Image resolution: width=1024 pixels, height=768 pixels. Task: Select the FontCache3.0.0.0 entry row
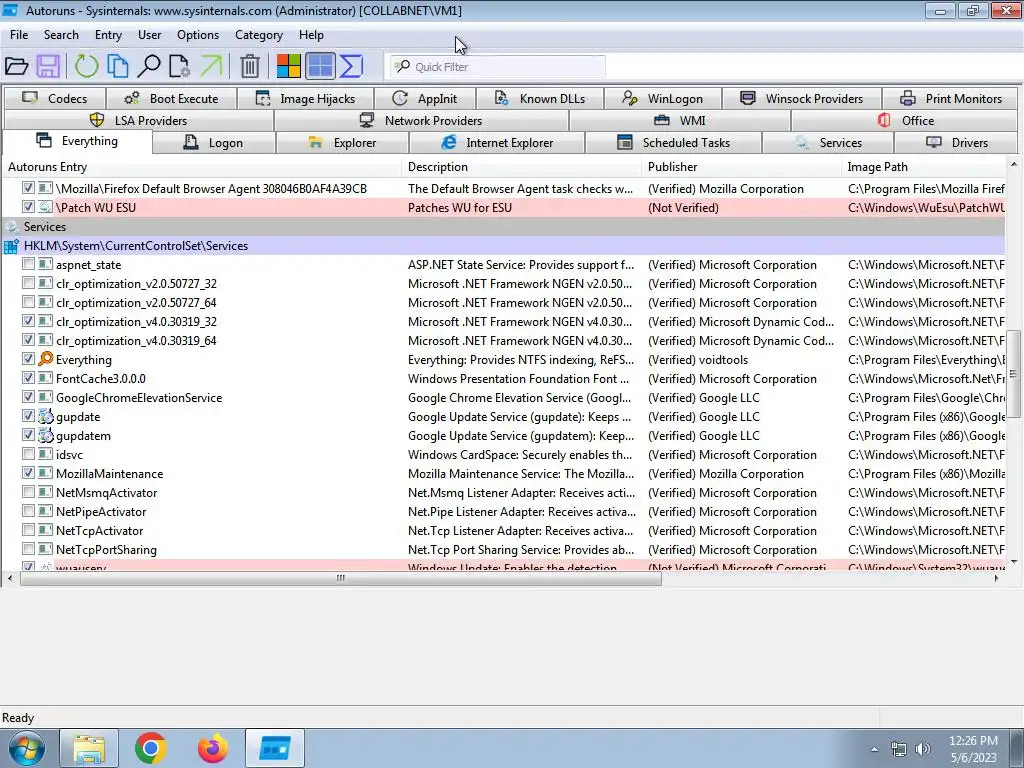pyautogui.click(x=503, y=379)
